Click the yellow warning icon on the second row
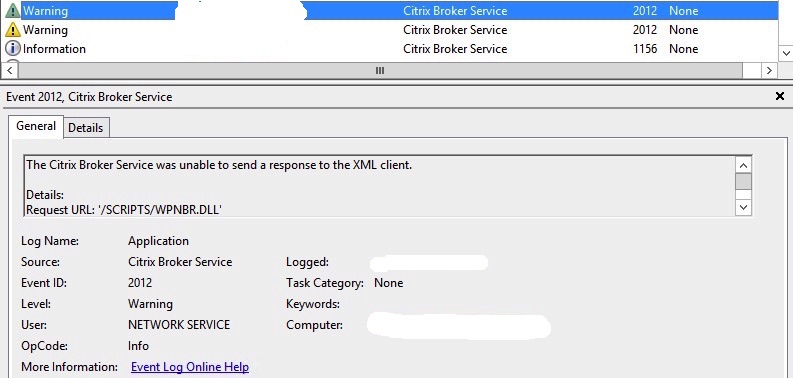 (x=13, y=30)
